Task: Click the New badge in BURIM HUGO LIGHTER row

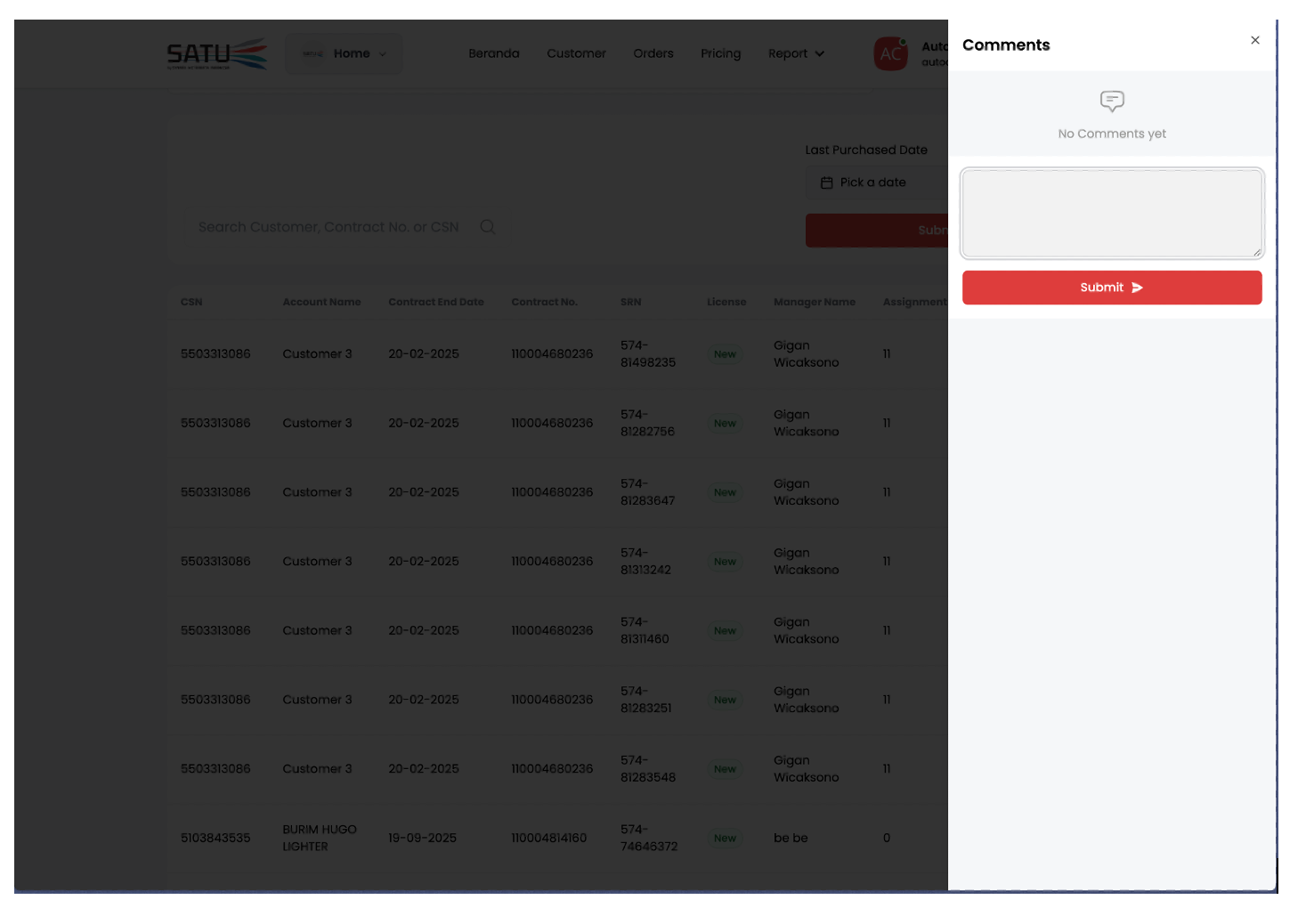Action: click(x=725, y=839)
